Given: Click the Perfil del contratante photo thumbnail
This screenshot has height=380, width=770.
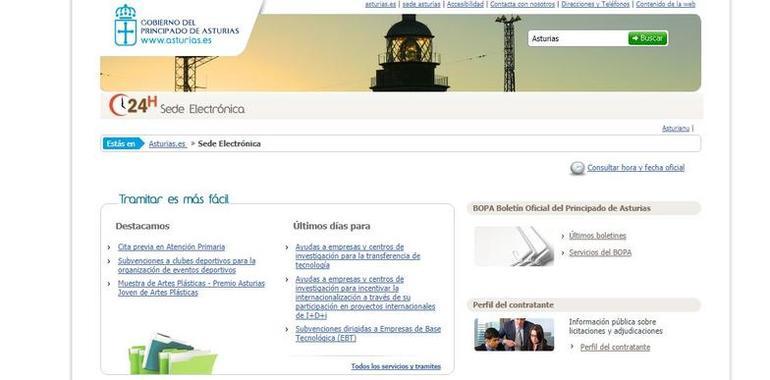Looking at the screenshot, I should [514, 334].
